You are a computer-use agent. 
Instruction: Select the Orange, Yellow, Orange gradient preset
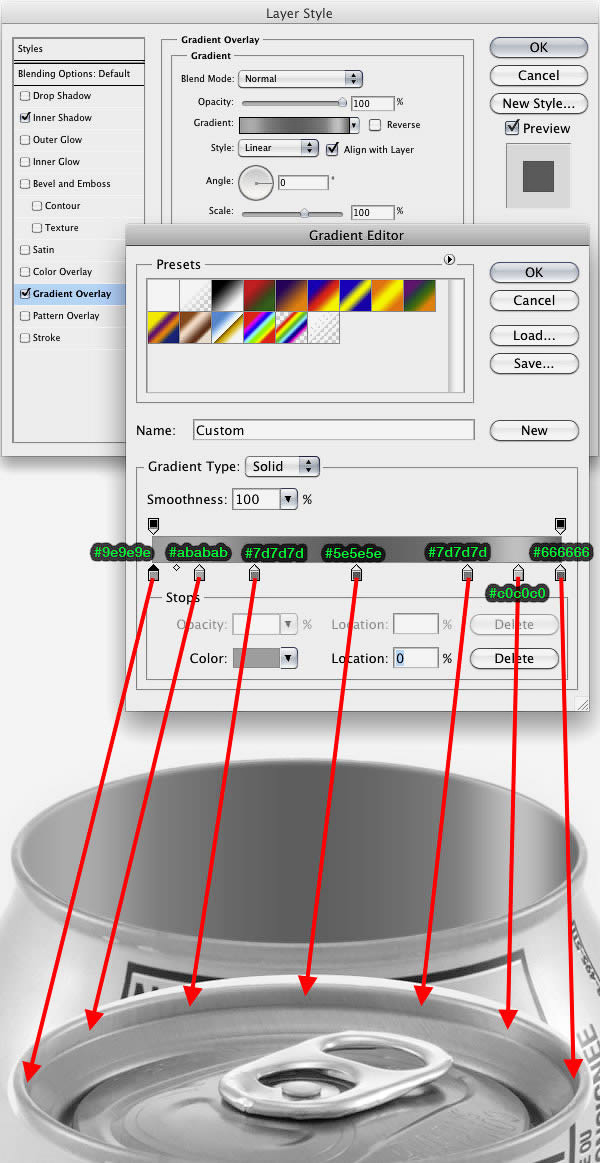386,295
